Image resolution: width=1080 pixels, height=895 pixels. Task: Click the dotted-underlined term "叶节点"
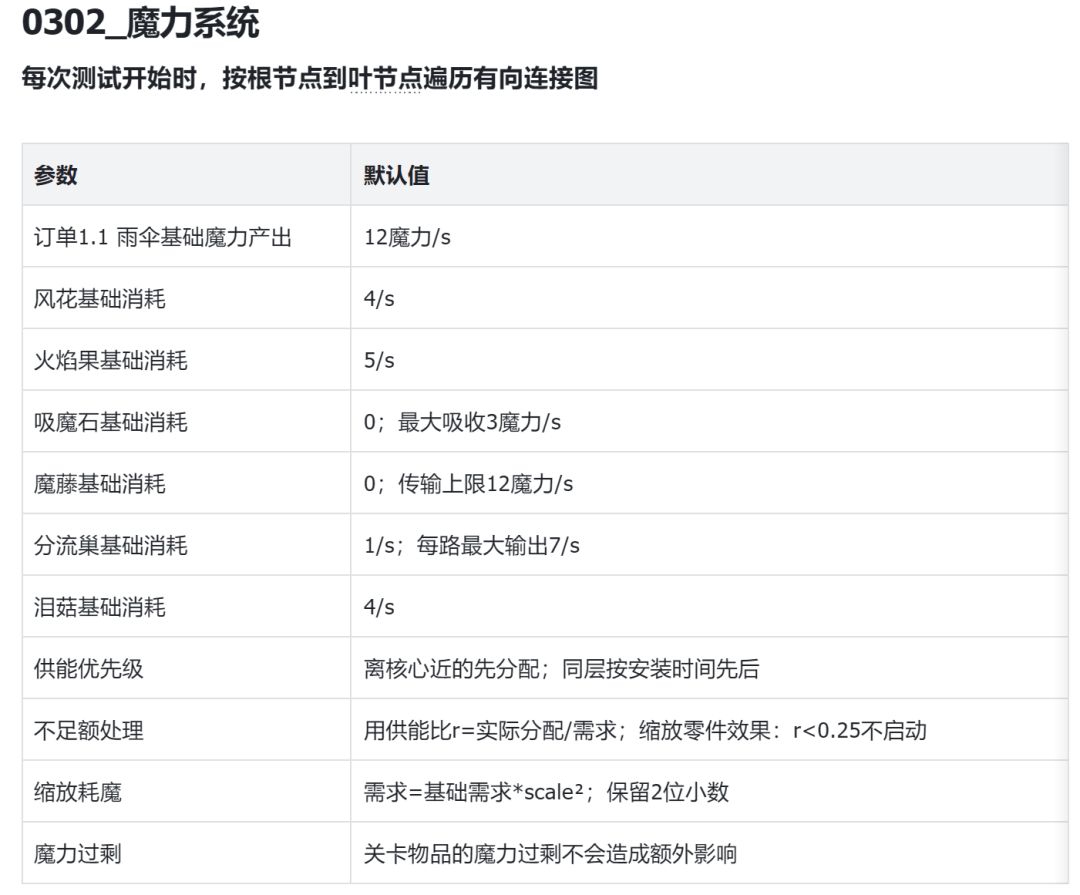coord(385,78)
